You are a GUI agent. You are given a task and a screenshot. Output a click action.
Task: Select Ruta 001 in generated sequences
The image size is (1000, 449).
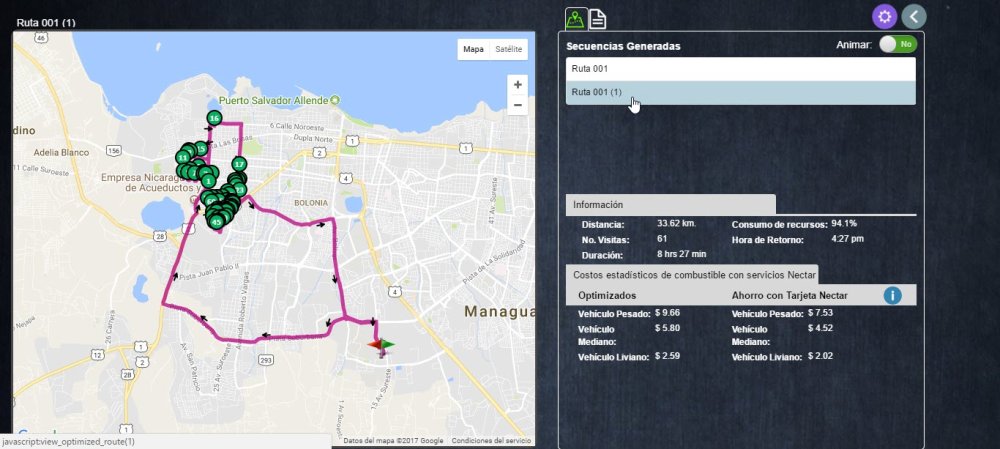[x=740, y=69]
